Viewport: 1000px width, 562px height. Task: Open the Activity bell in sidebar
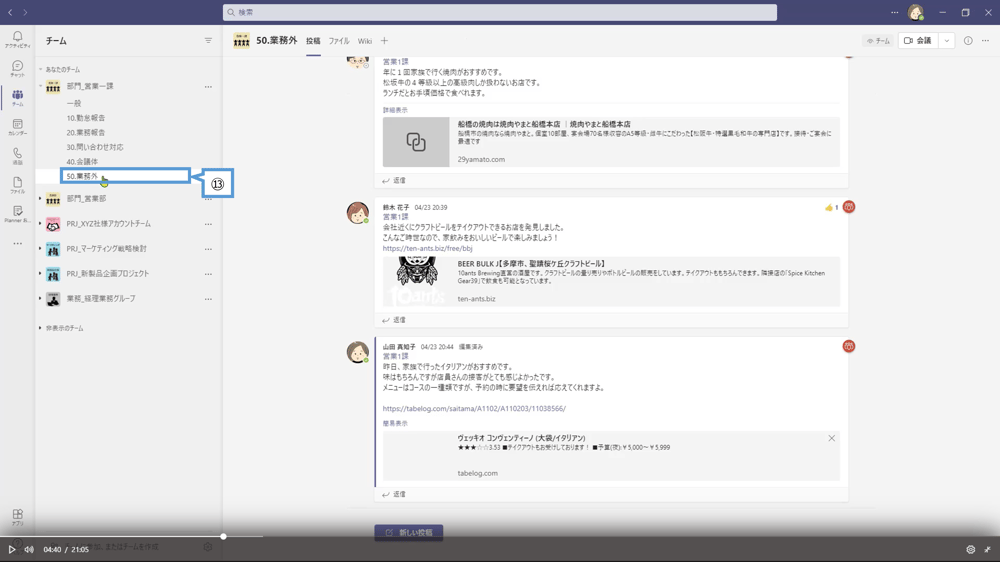(17, 39)
